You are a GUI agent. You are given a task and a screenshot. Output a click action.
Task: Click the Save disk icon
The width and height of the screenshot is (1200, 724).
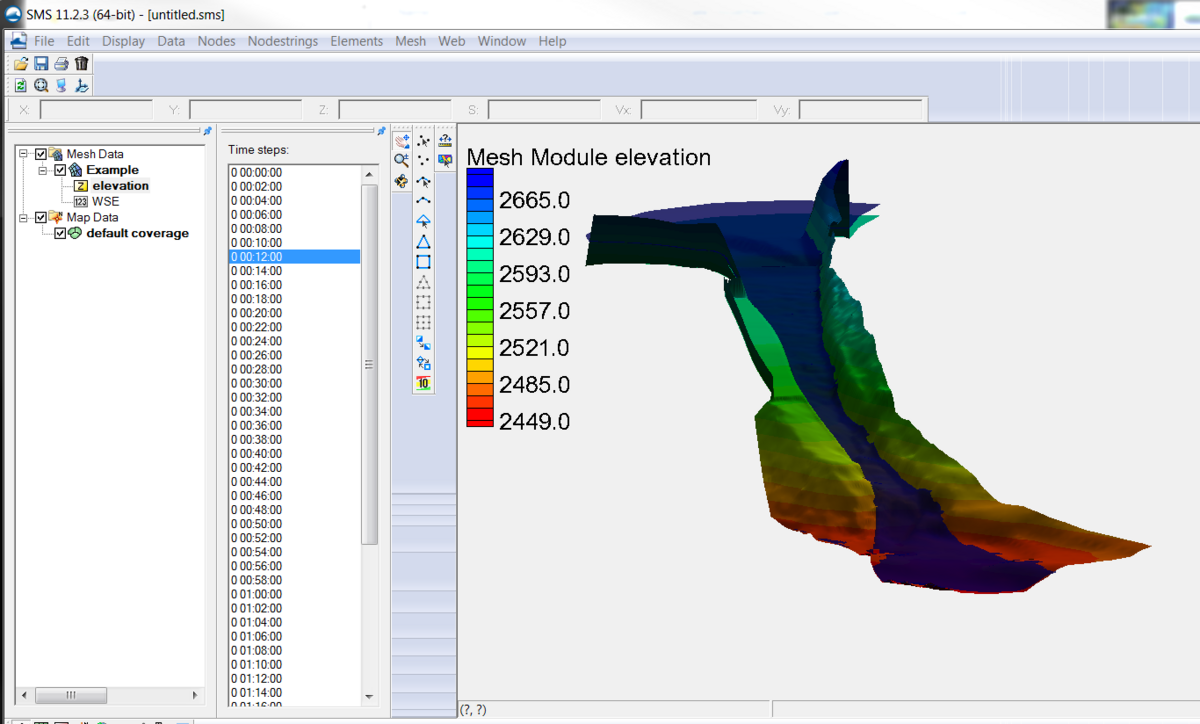click(x=41, y=63)
